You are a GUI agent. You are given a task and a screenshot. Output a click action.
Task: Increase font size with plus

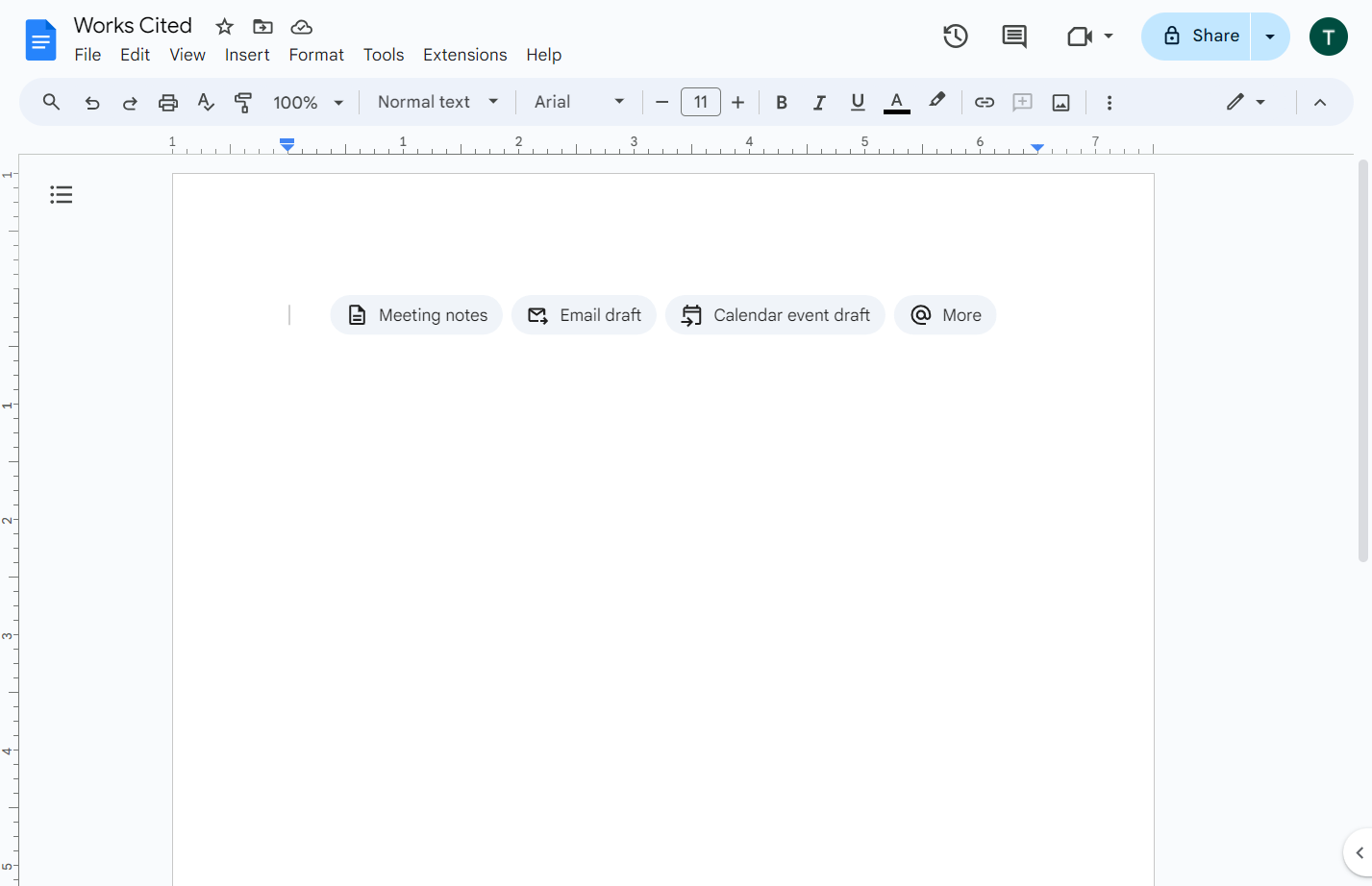click(738, 103)
